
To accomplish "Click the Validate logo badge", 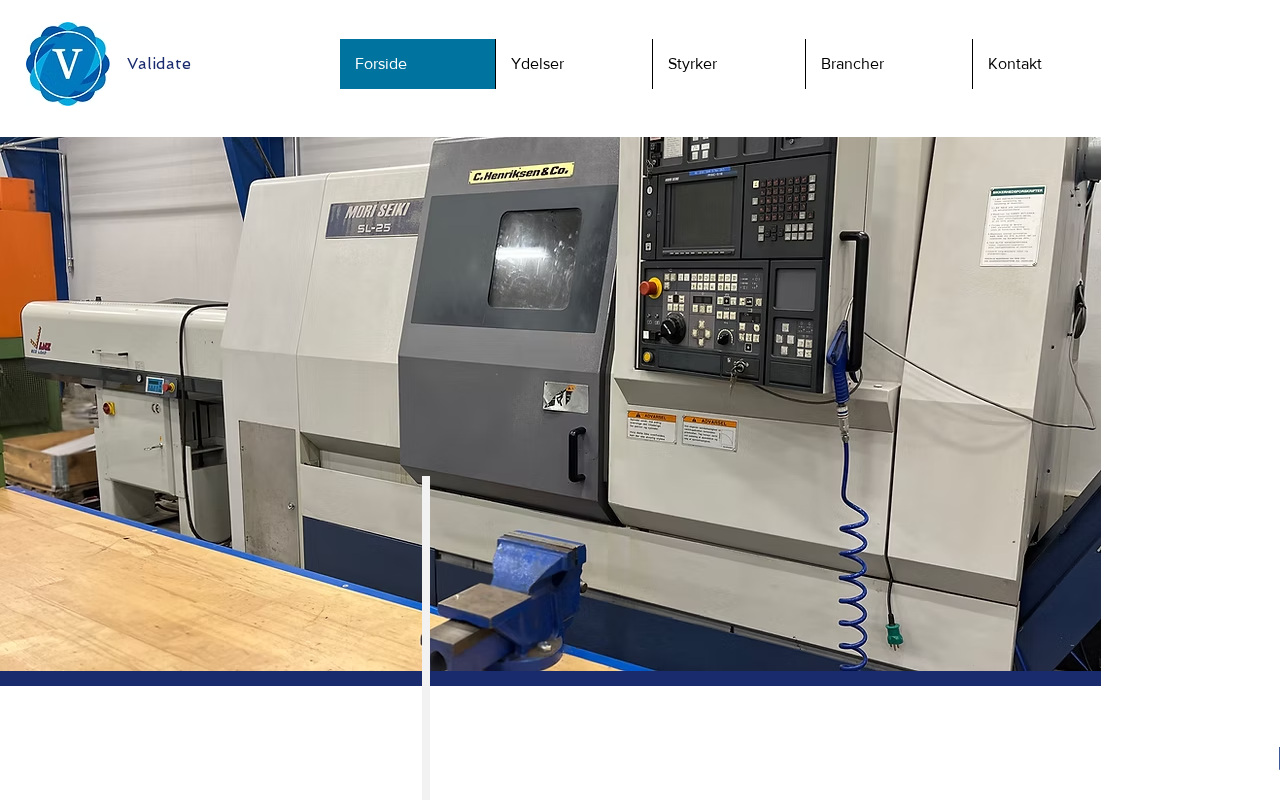I will point(68,64).
